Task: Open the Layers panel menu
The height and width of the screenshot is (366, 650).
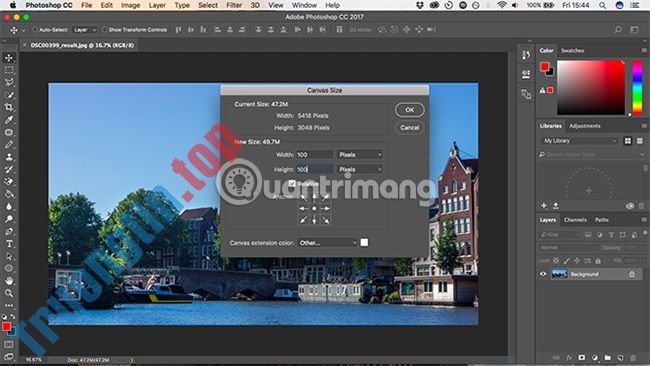Action: (644, 220)
